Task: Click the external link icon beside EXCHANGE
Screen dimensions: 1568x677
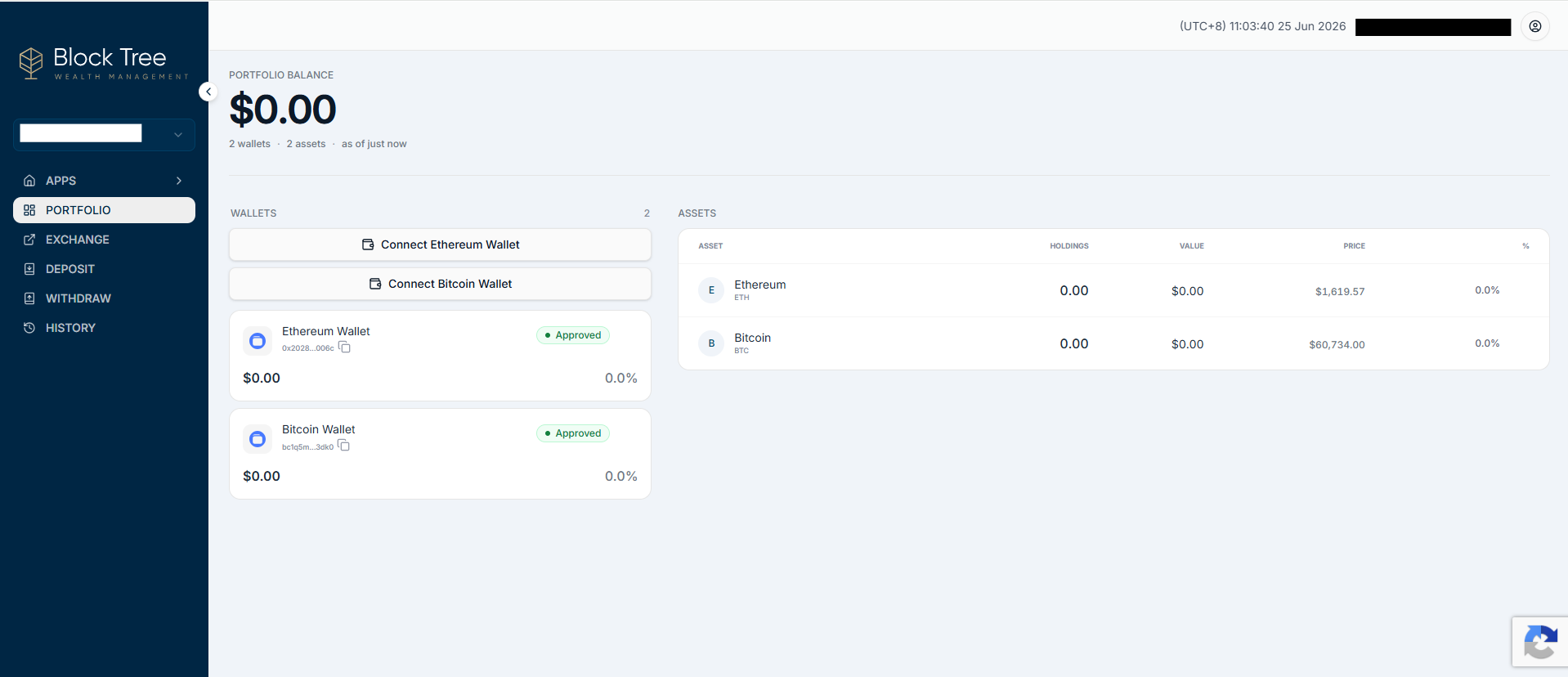Action: click(29, 240)
